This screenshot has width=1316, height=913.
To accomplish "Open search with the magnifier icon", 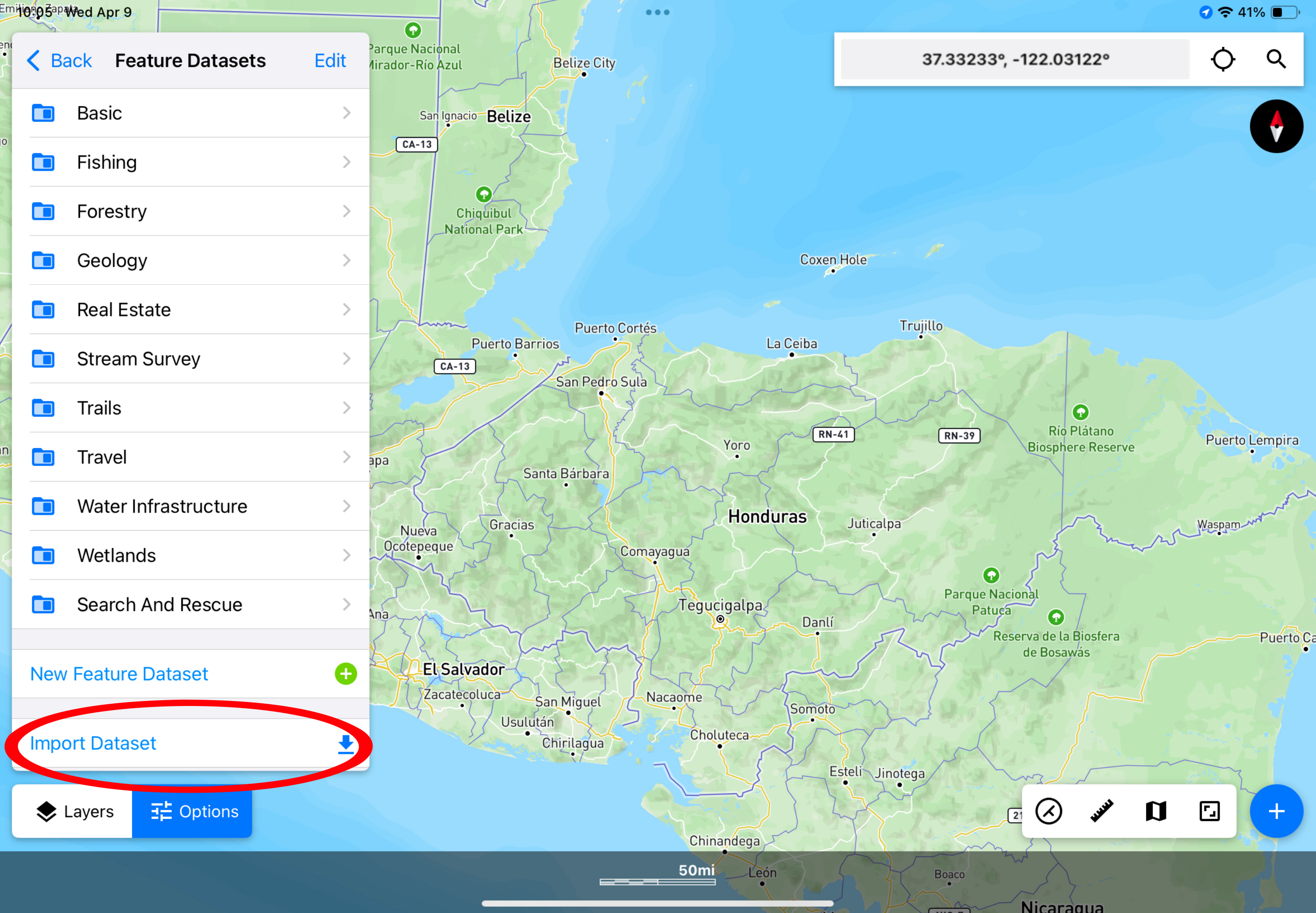I will tap(1276, 60).
